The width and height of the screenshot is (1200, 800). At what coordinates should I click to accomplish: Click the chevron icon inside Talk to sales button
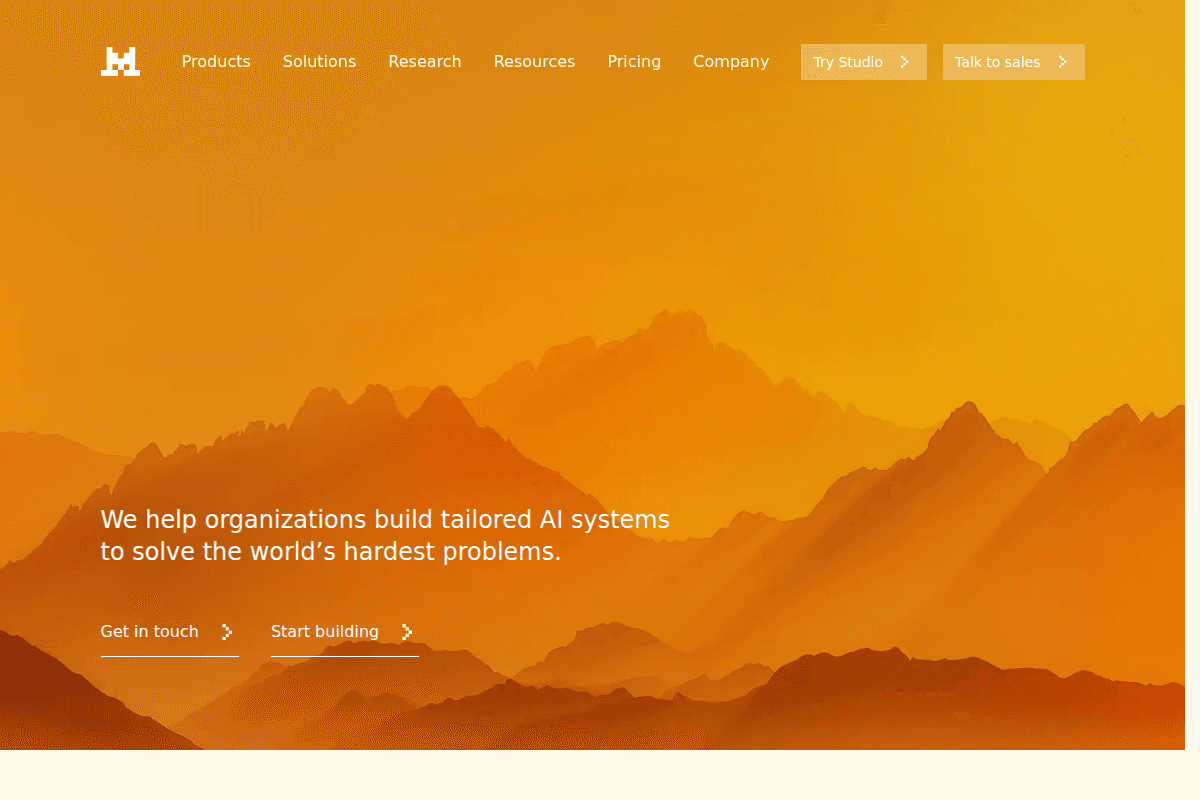(x=1063, y=61)
